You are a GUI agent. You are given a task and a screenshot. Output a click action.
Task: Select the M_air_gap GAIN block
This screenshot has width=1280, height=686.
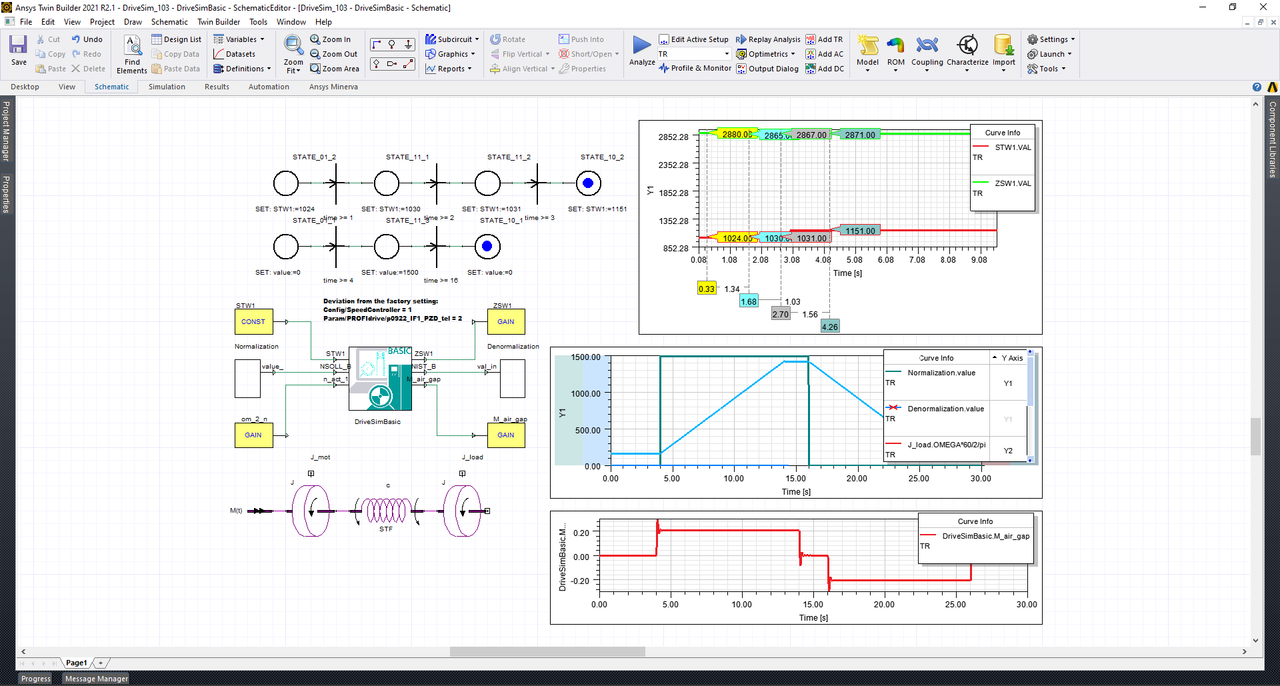coord(506,435)
